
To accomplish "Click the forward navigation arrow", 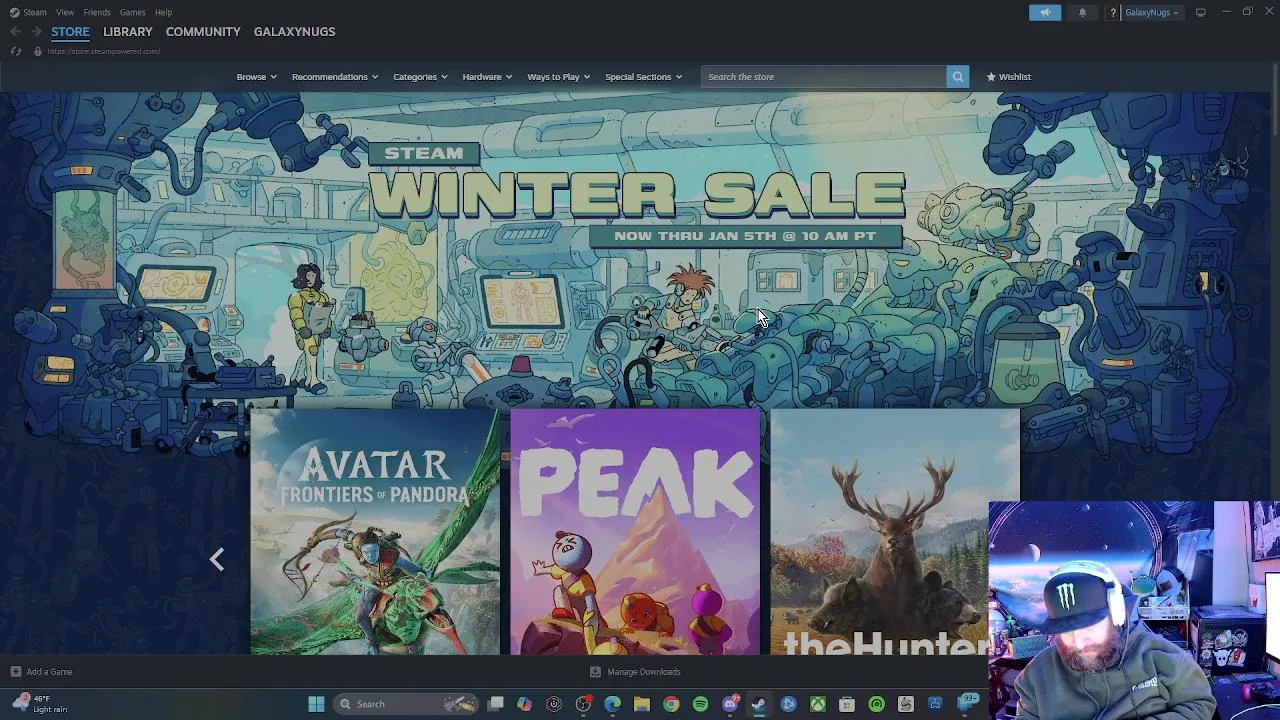I will tap(35, 32).
